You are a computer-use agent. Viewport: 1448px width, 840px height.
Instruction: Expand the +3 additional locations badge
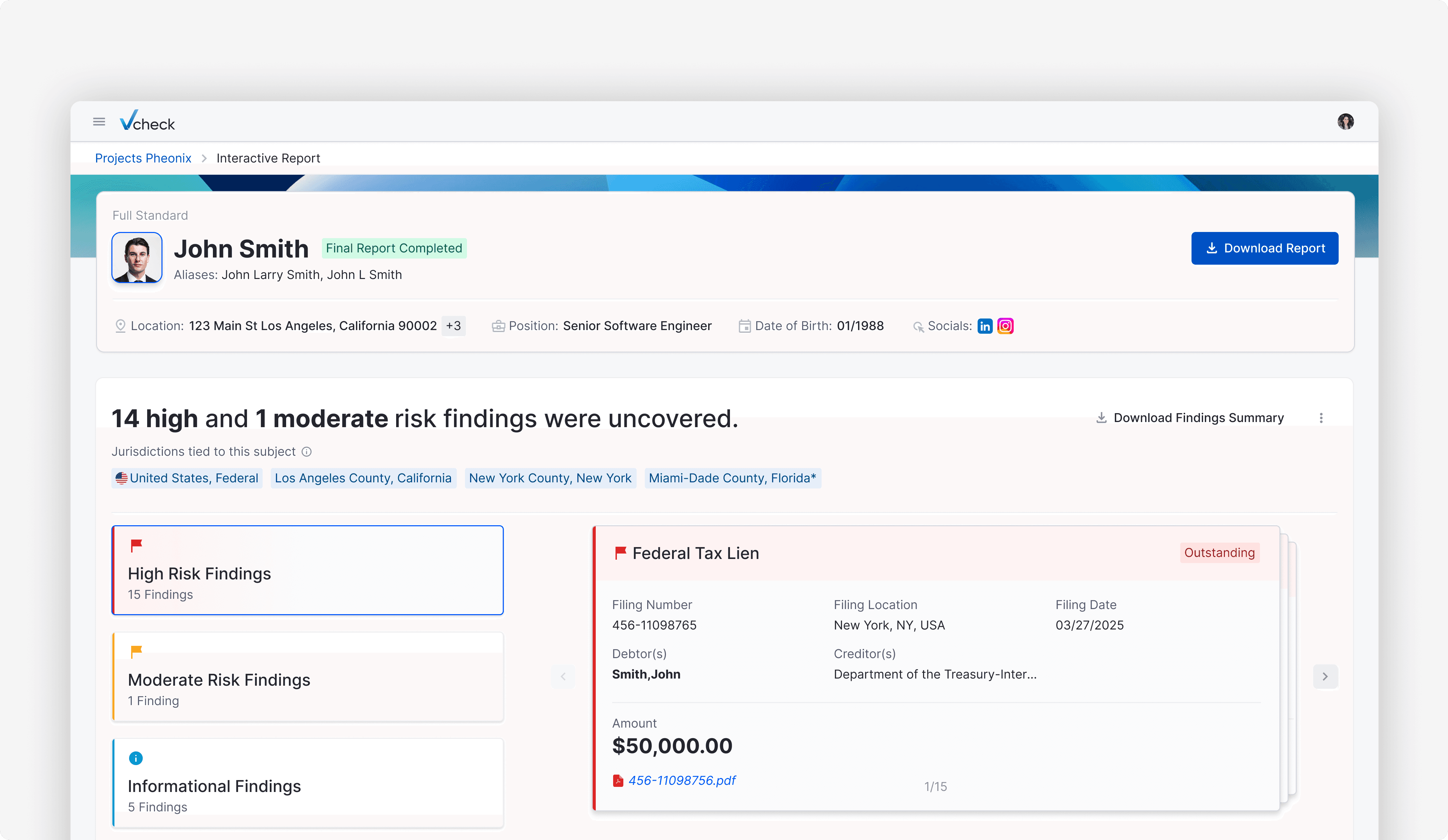click(x=453, y=326)
